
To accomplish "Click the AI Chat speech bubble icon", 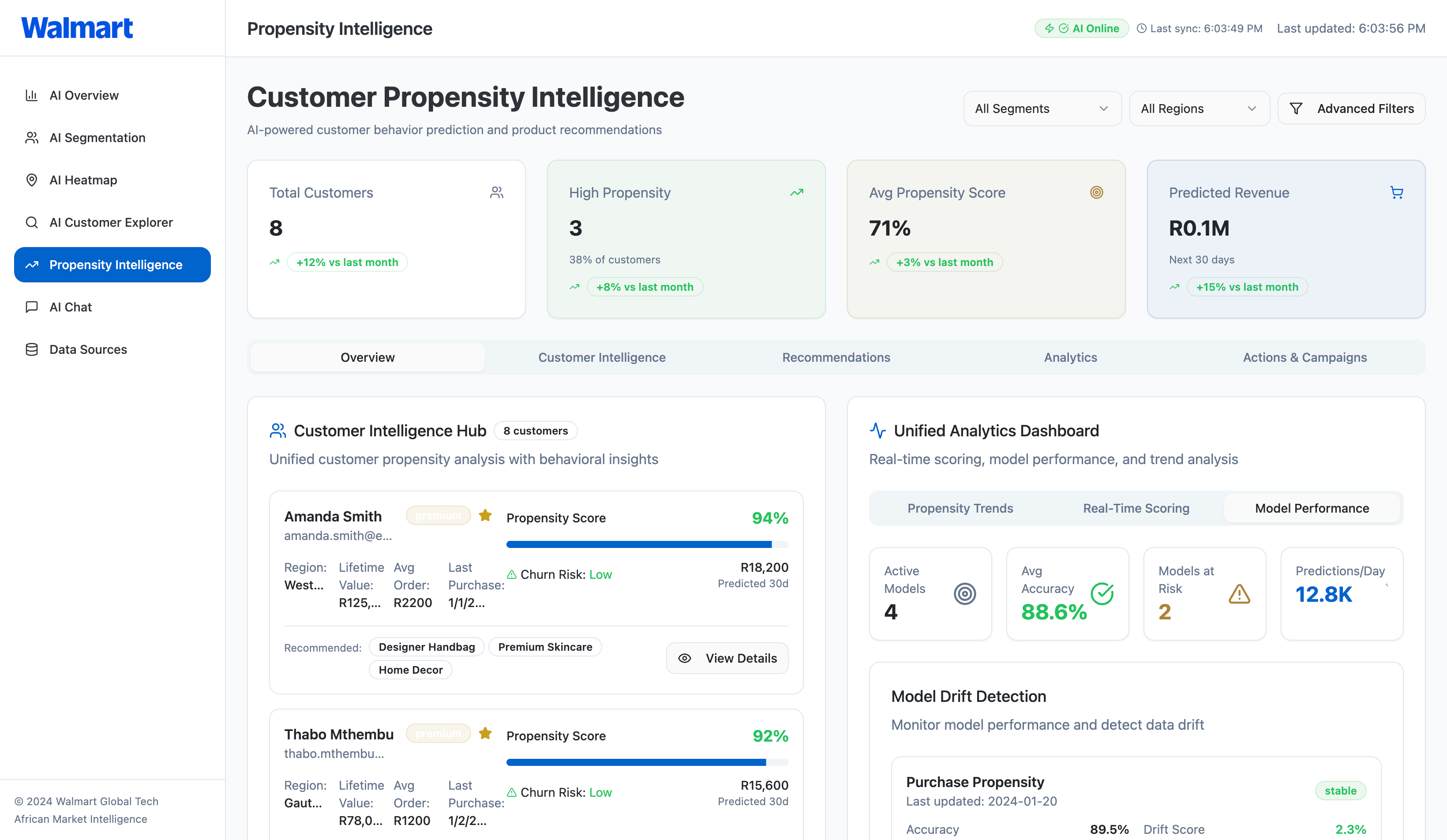I will (32, 307).
